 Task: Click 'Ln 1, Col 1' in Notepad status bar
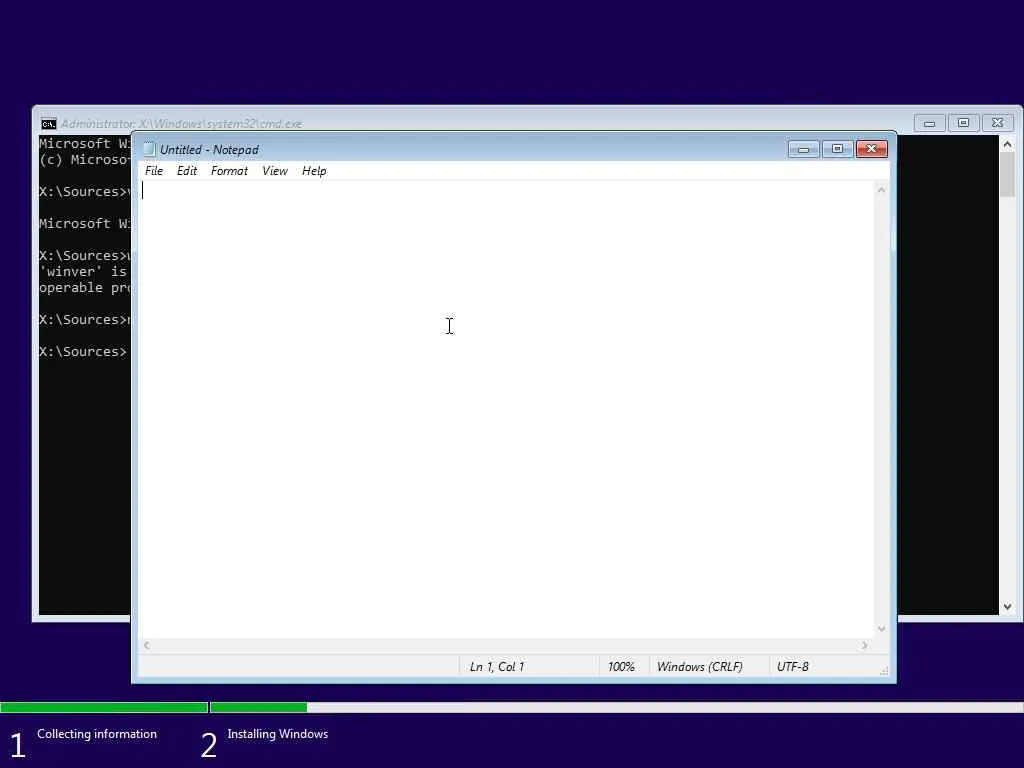pyautogui.click(x=497, y=667)
